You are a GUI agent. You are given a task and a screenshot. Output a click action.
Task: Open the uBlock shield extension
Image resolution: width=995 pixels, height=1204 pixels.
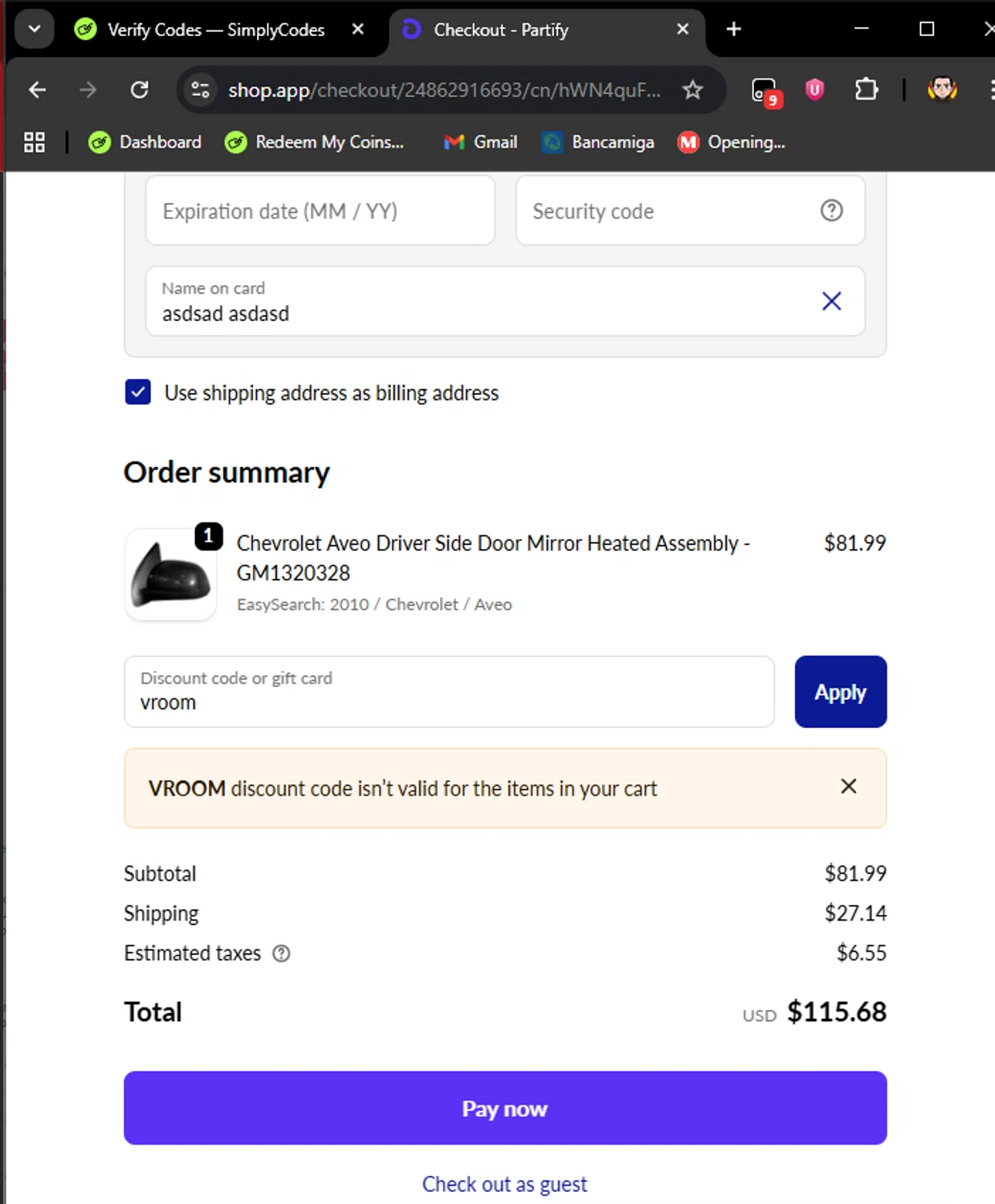pos(814,89)
